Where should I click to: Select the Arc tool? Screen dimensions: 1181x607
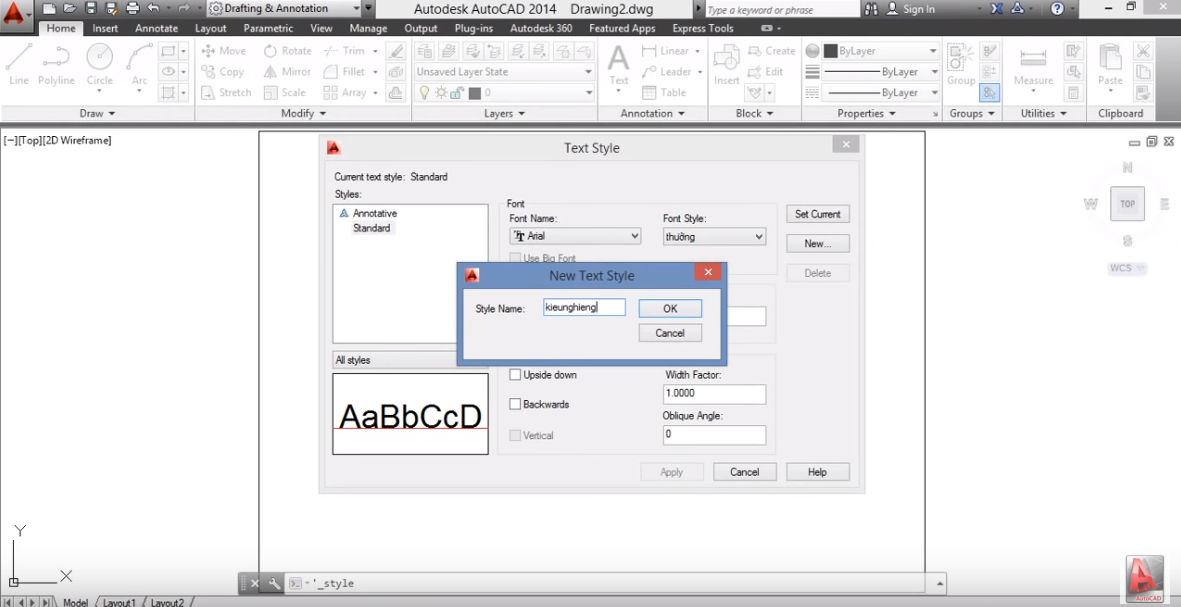click(138, 70)
